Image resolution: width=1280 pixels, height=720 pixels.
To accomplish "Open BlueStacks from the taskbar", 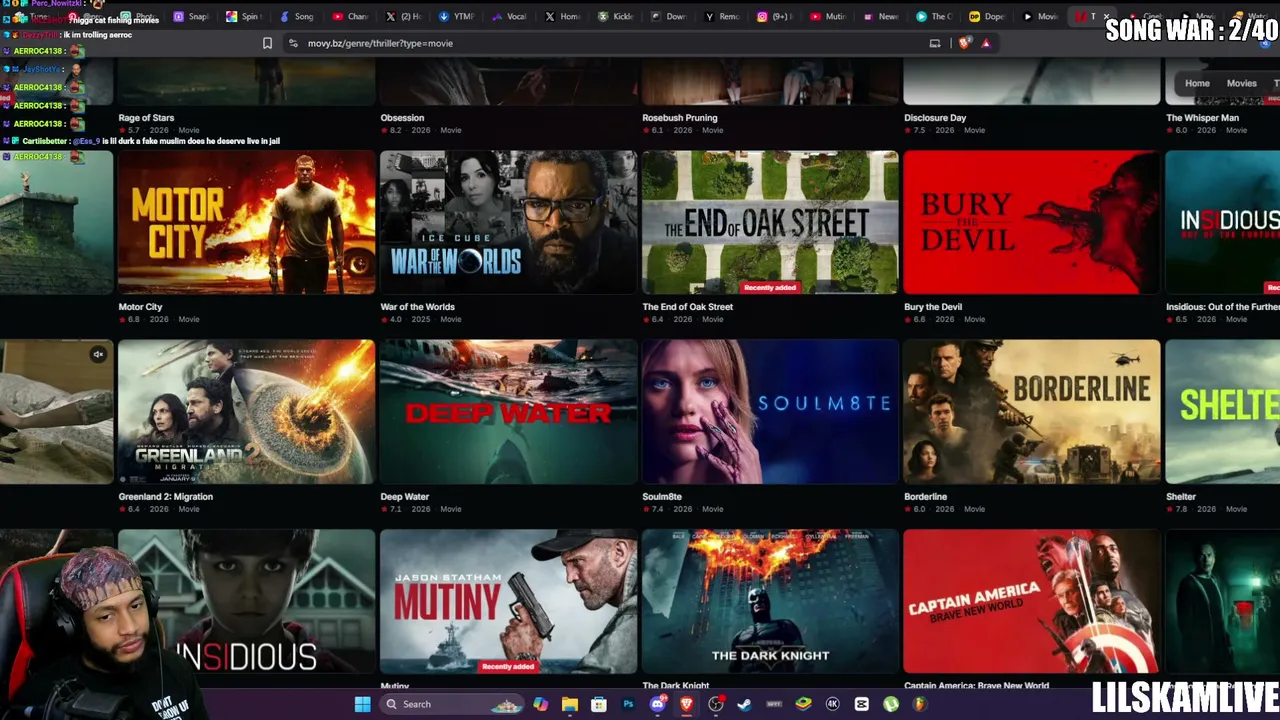I will pos(803,704).
